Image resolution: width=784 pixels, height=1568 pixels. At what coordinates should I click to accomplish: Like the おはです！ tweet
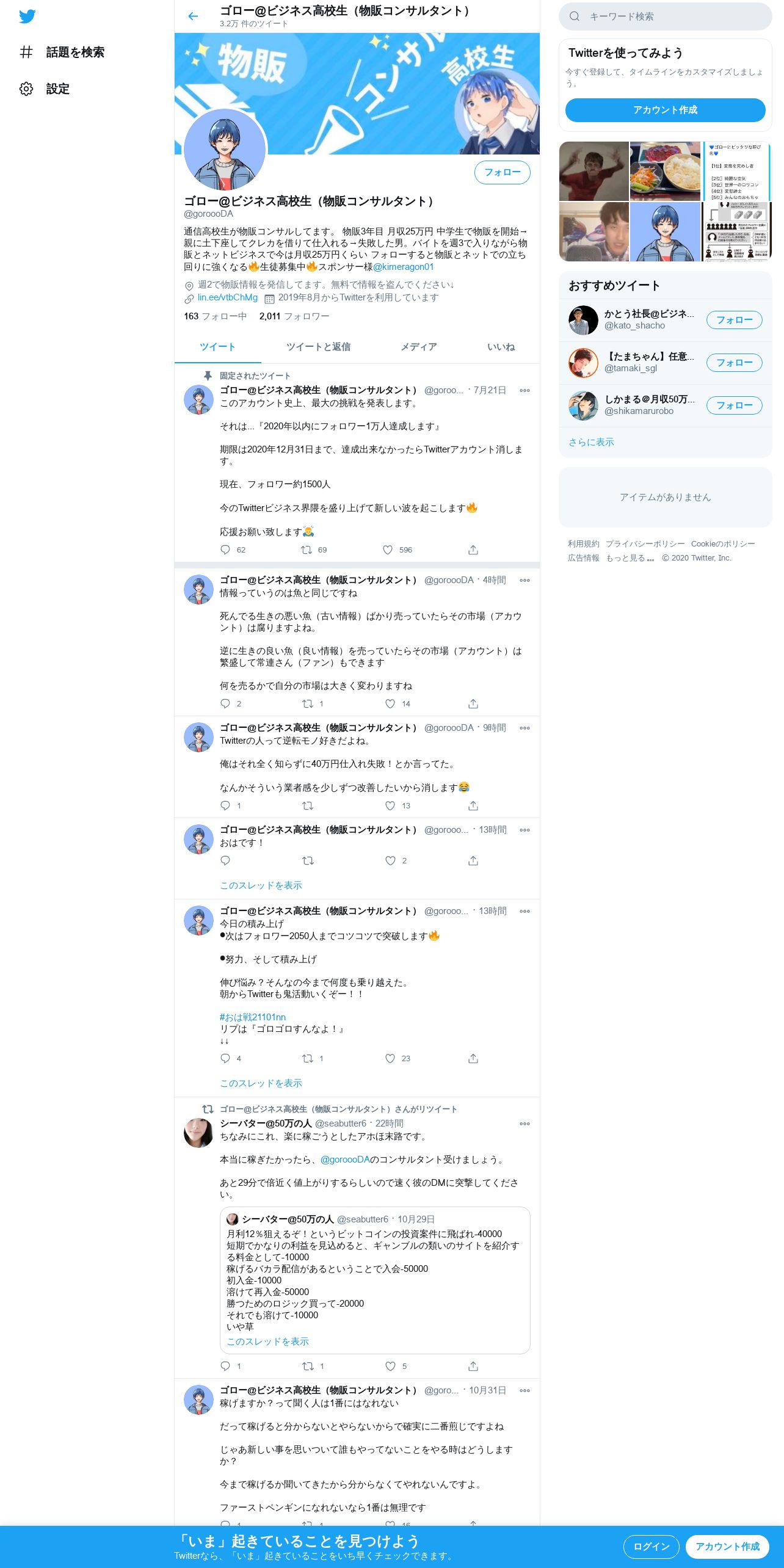[390, 860]
